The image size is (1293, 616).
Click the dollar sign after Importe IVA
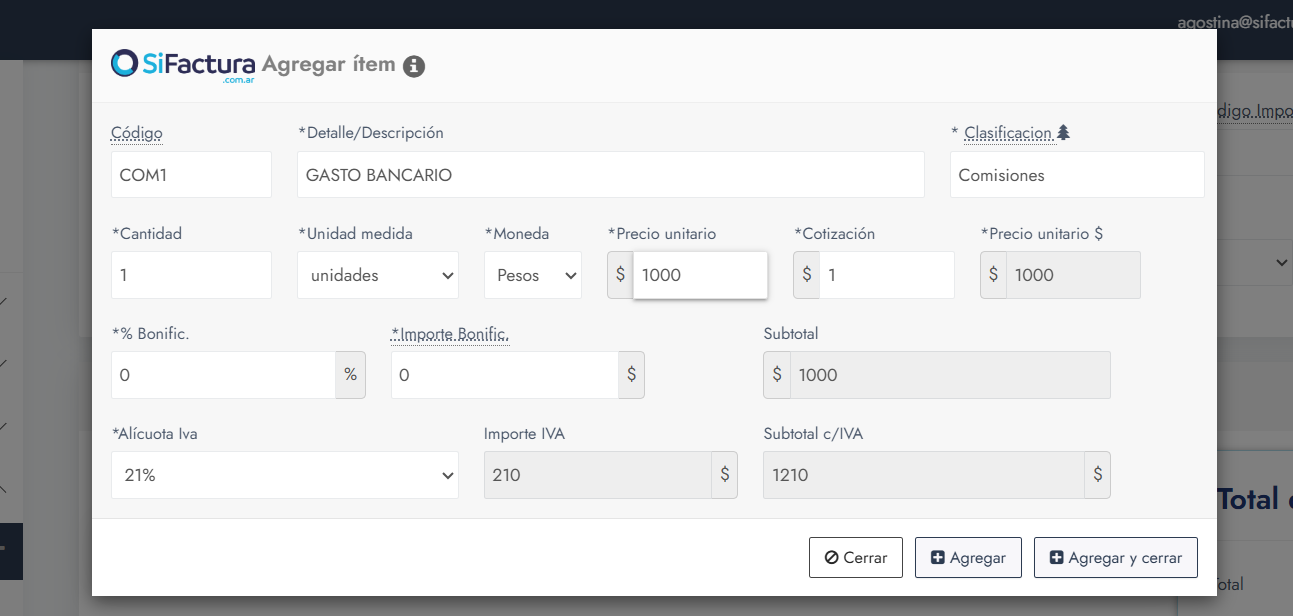coord(725,475)
